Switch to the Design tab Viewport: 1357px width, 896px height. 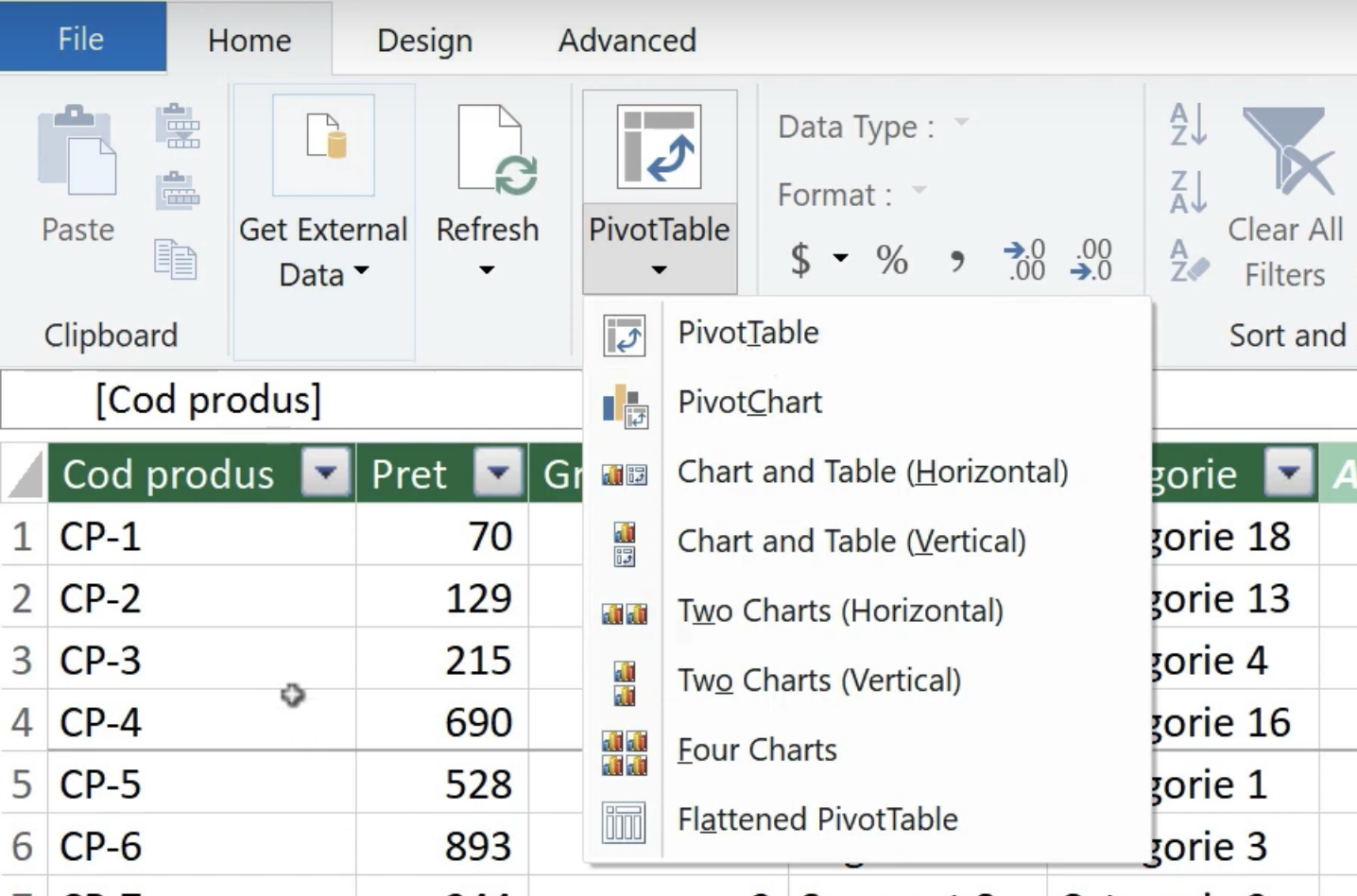422,40
